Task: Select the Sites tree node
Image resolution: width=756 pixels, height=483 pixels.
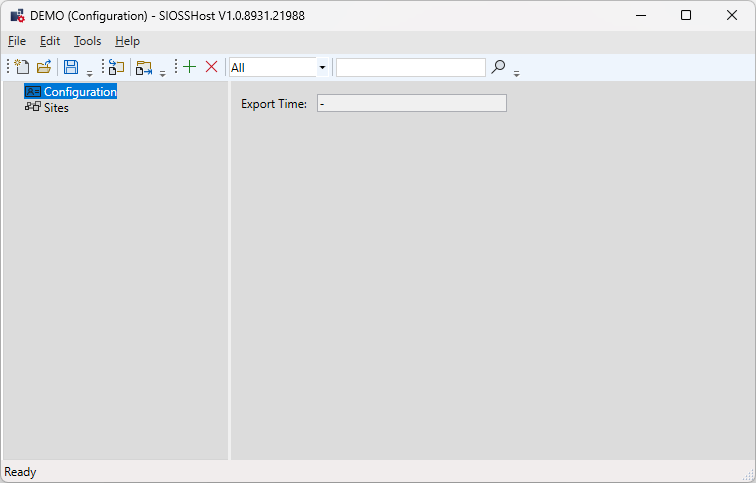Action: [x=56, y=107]
